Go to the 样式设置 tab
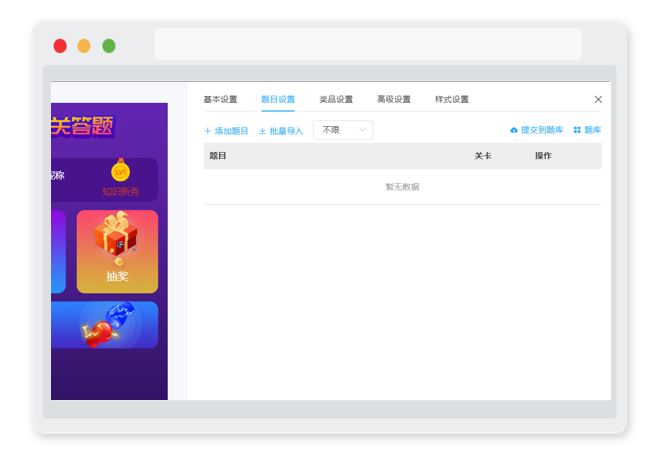 (x=452, y=99)
